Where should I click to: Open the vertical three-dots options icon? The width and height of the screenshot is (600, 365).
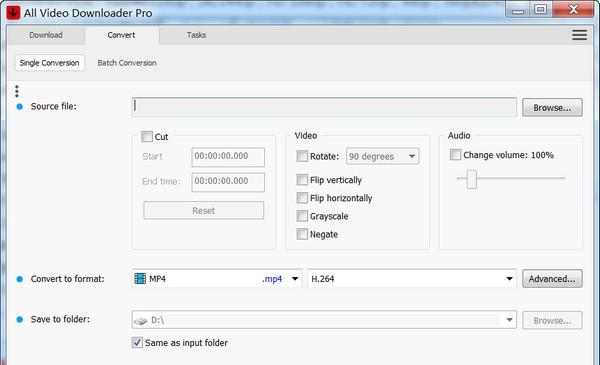click(x=16, y=91)
